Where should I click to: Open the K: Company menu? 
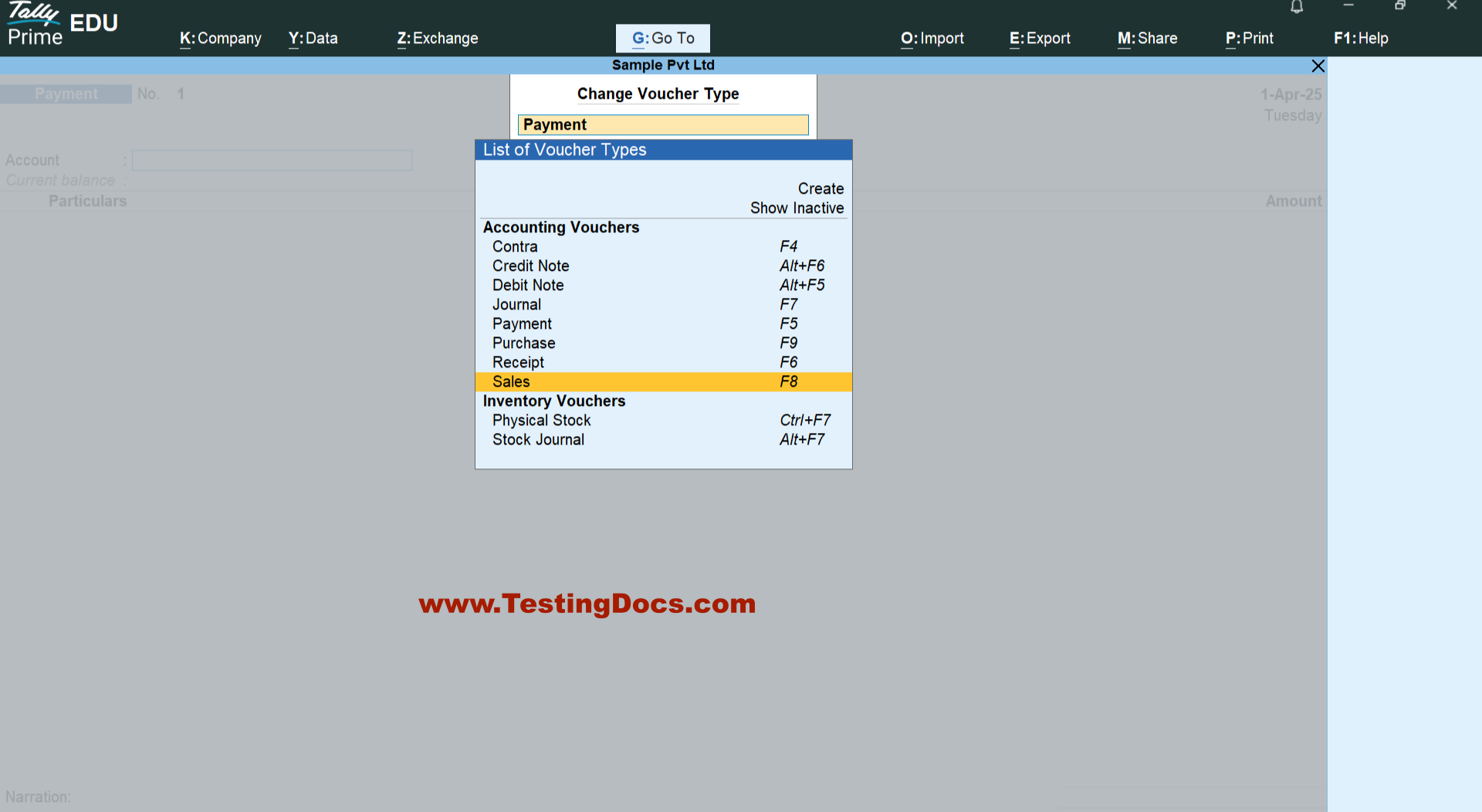pos(220,39)
